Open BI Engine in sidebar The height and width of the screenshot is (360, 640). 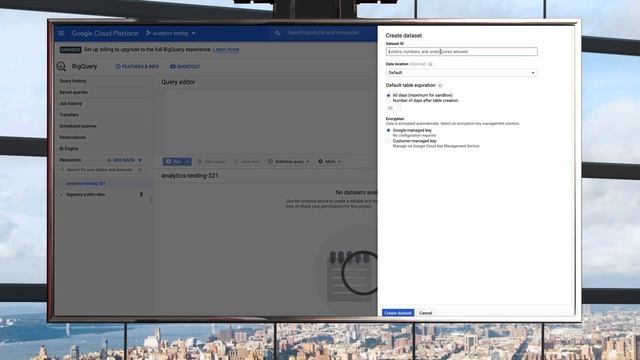[69, 149]
